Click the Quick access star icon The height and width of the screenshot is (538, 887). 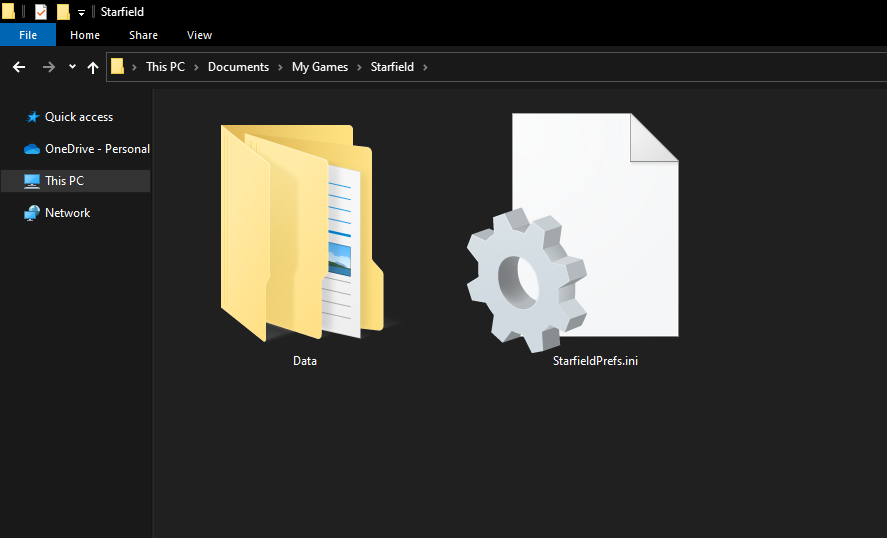point(33,117)
